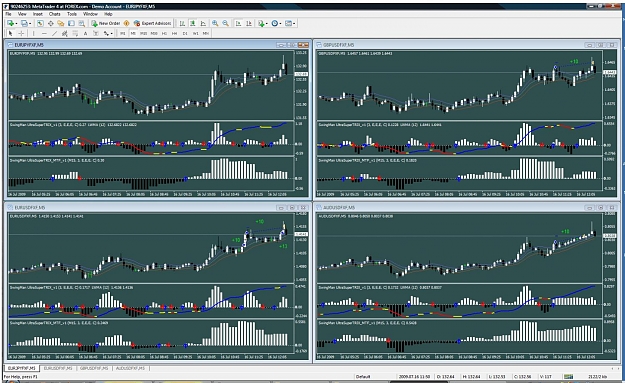Open the Help menu

tap(108, 14)
